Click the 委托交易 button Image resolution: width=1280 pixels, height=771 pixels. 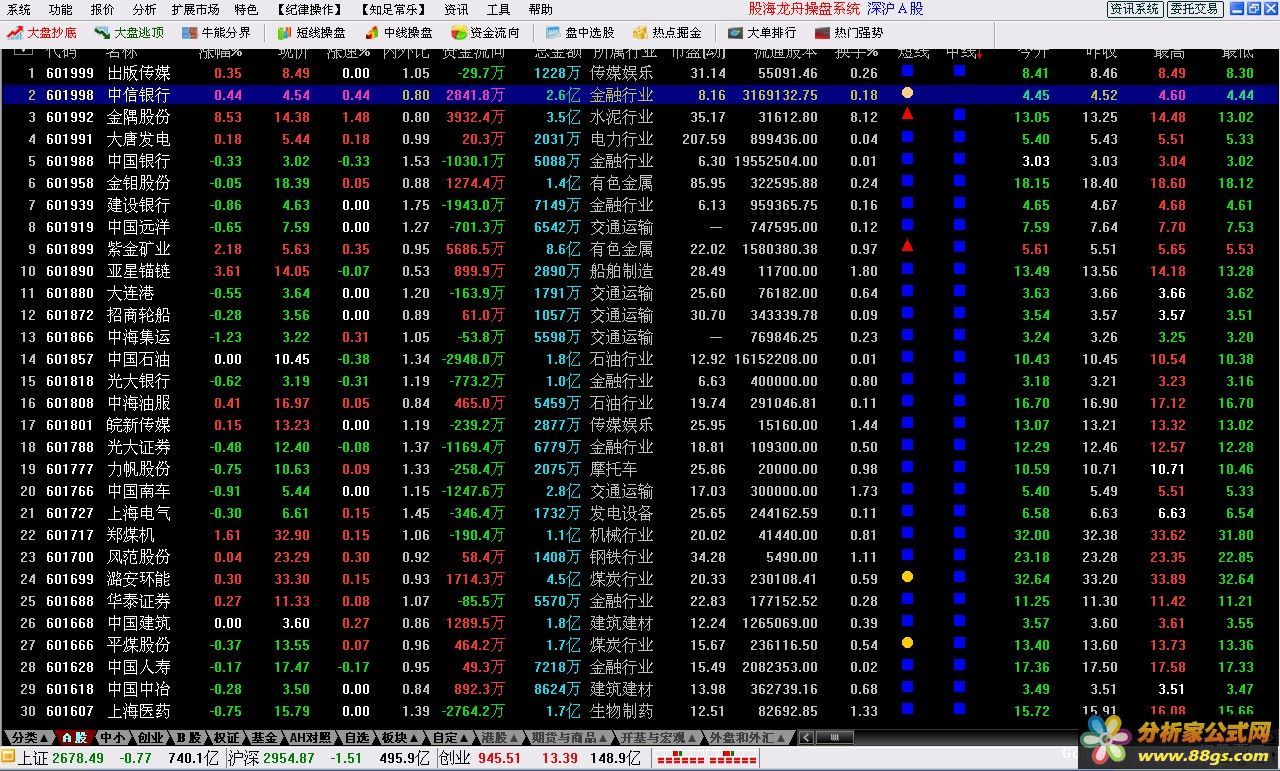[1195, 9]
